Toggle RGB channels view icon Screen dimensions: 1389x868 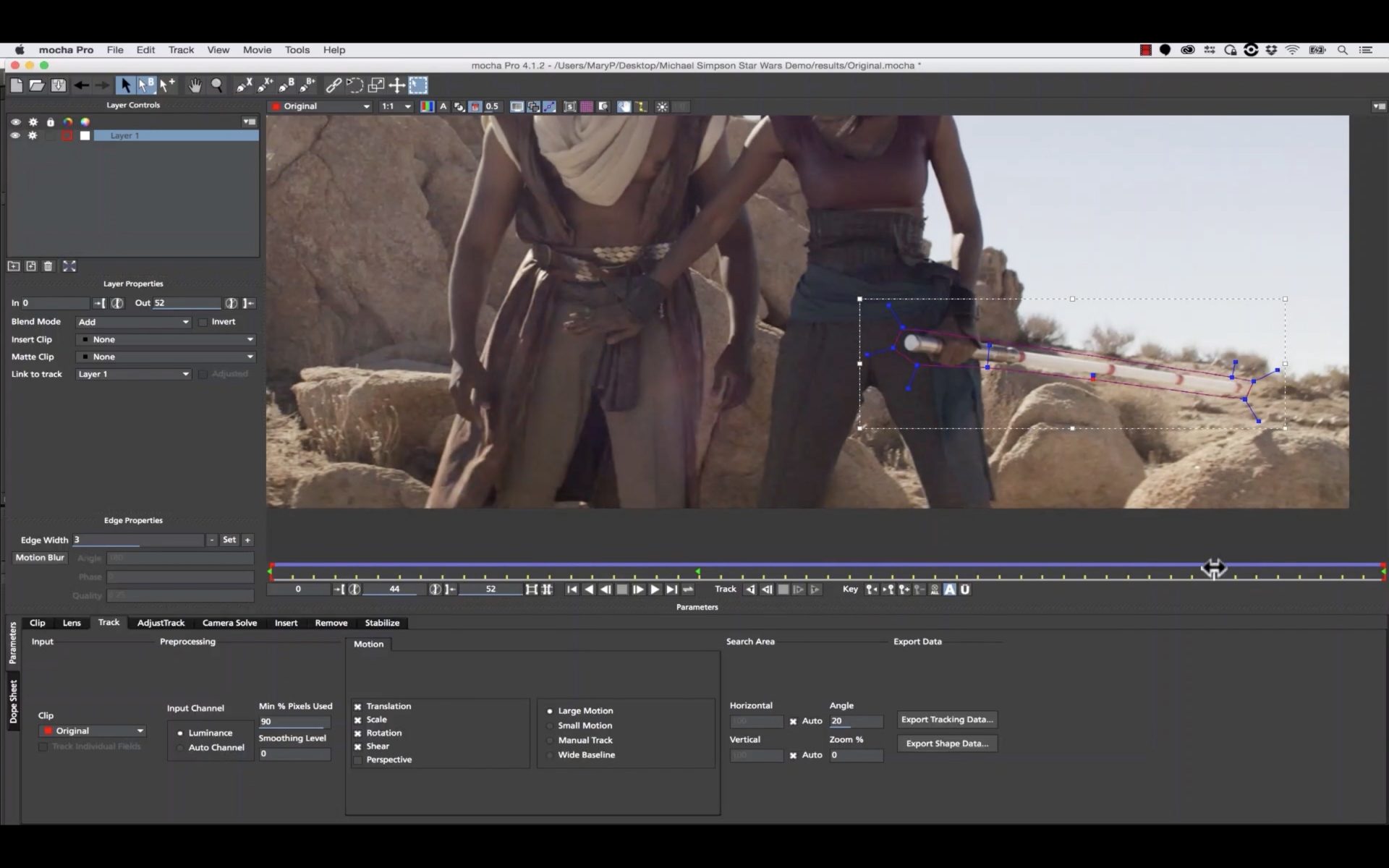pos(428,106)
